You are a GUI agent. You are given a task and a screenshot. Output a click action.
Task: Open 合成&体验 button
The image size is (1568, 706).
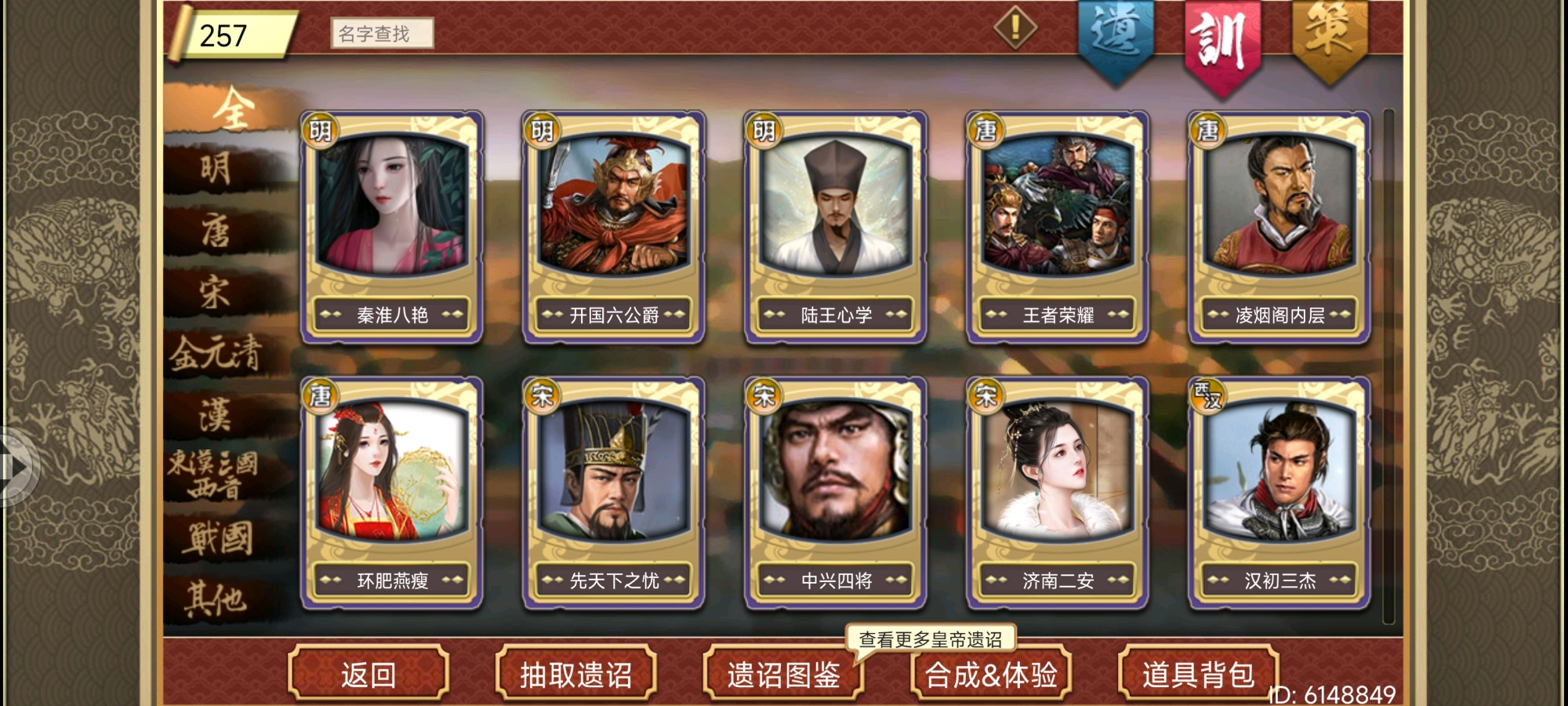[991, 674]
